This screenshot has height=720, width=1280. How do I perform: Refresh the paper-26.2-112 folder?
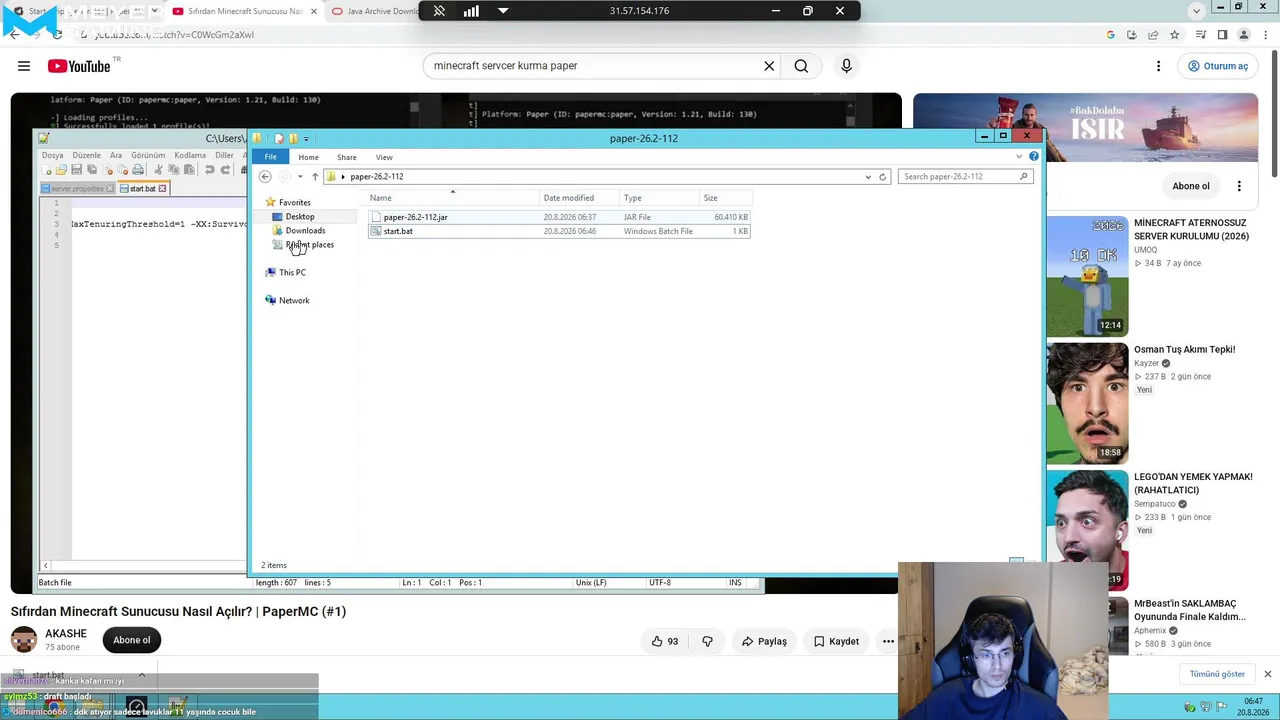(x=882, y=177)
